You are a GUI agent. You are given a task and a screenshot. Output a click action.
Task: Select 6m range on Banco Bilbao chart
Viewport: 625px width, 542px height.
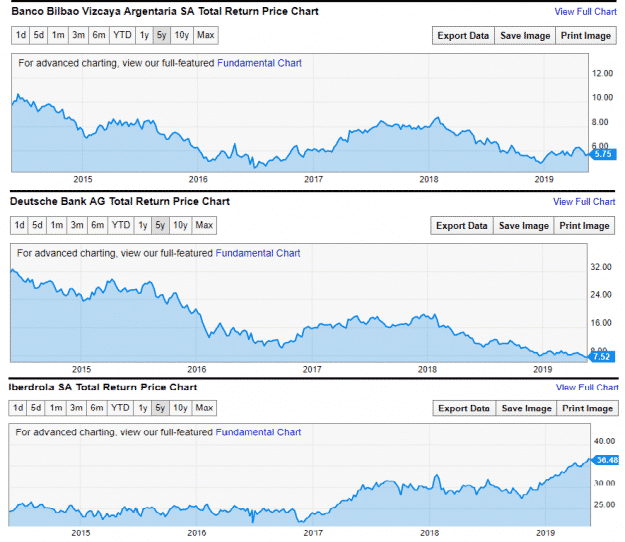(x=98, y=35)
